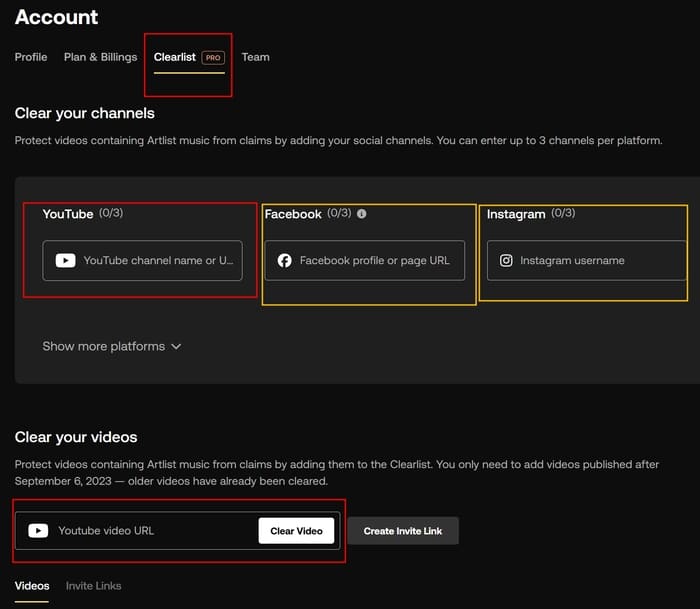The width and height of the screenshot is (700, 609).
Task: Click the Clear your channels heading
Action: (84, 113)
